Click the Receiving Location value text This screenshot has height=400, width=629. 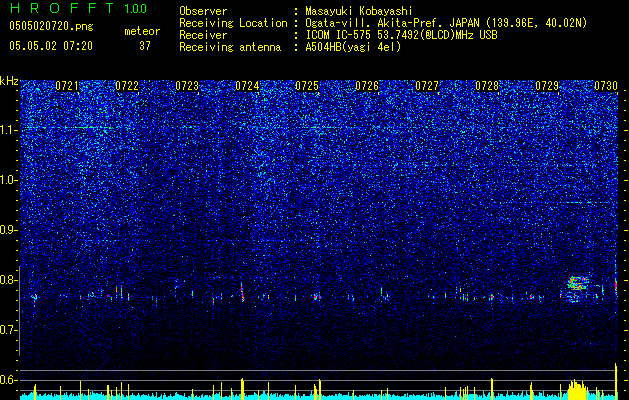[x=446, y=23]
